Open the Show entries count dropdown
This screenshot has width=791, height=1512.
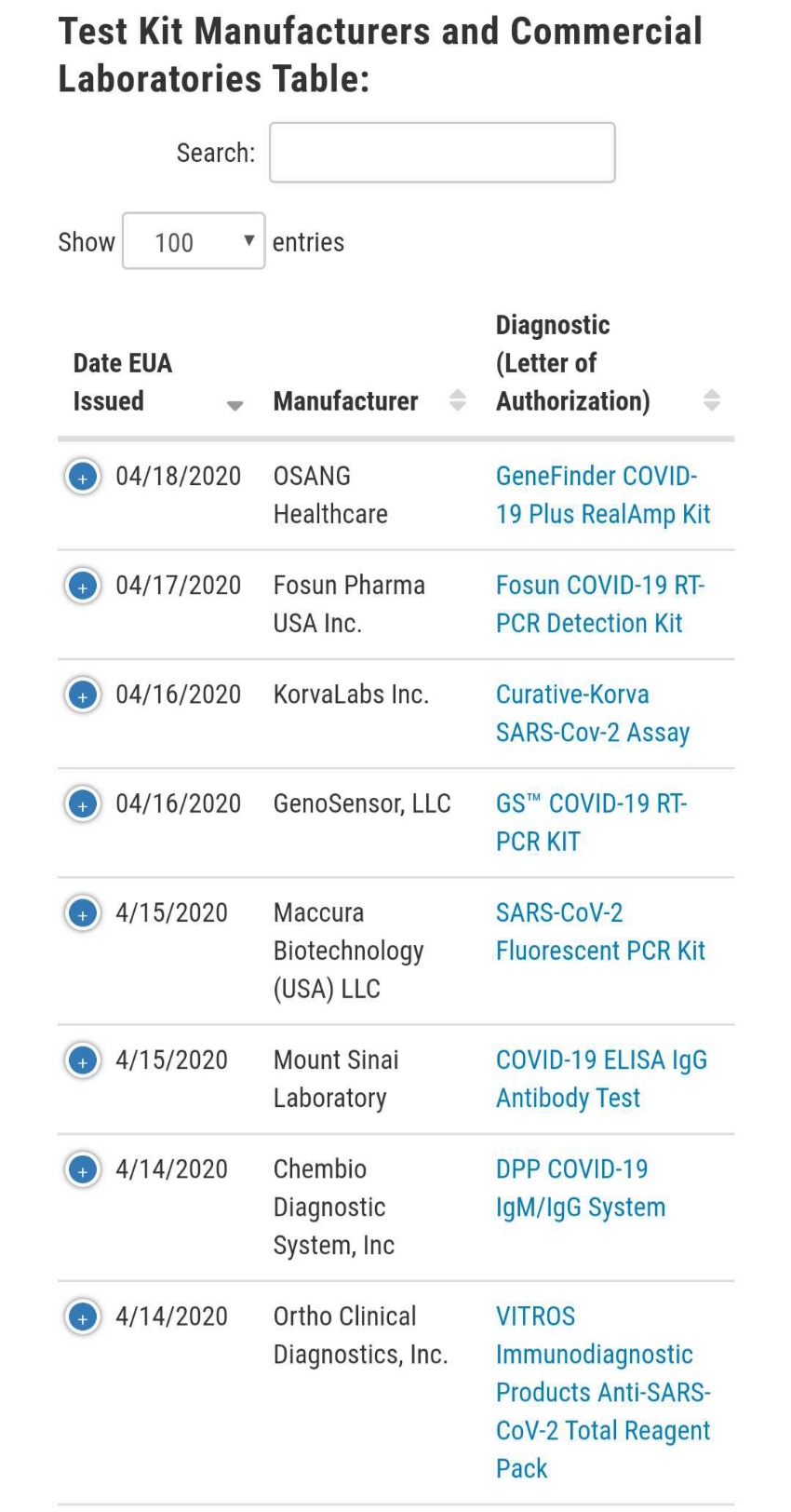coord(194,241)
